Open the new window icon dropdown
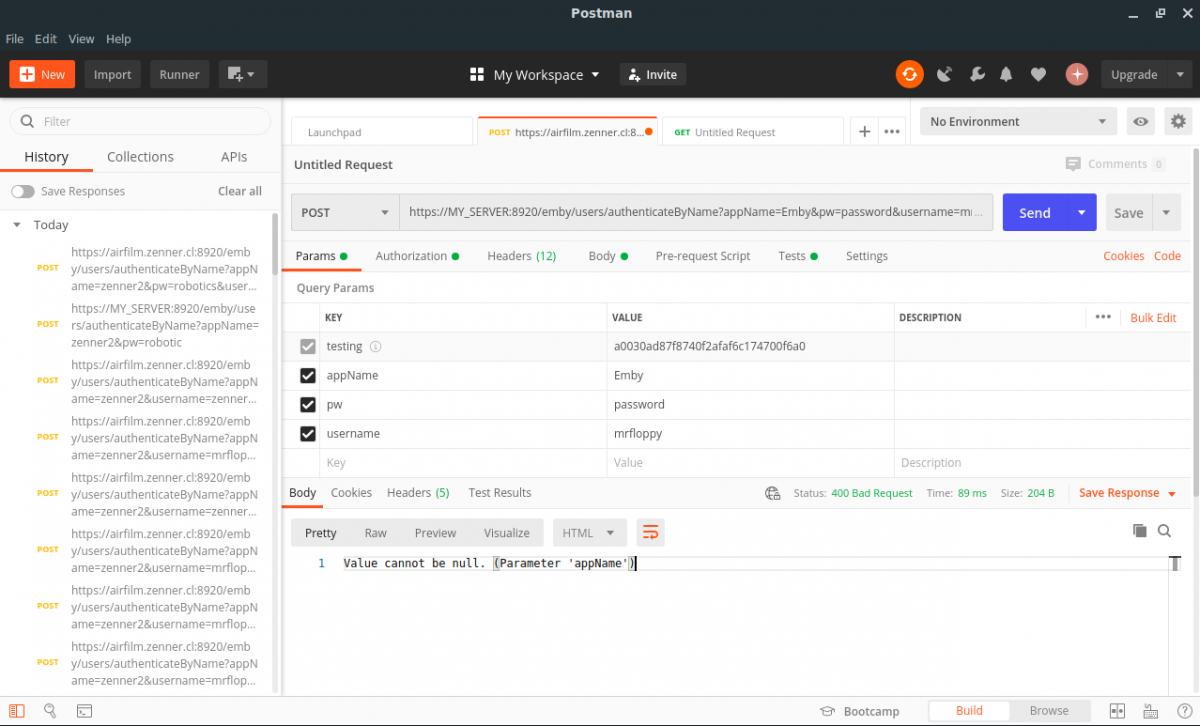The image size is (1200, 726). (241, 74)
